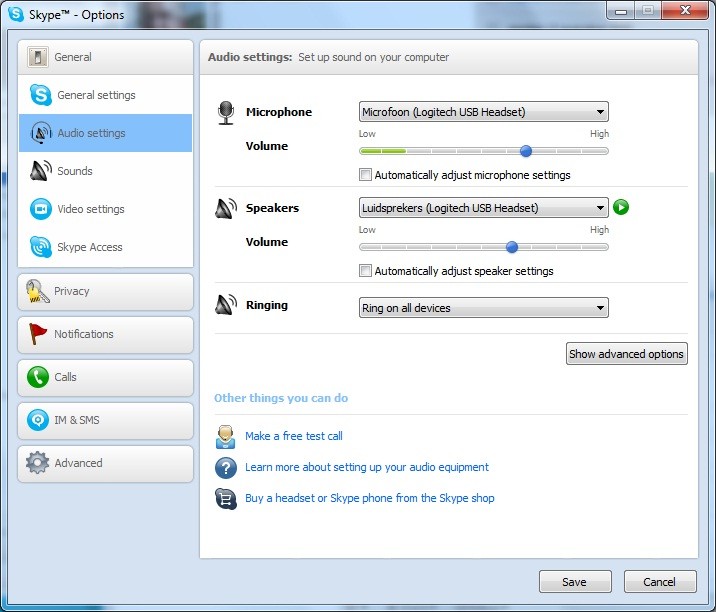Image resolution: width=716 pixels, height=612 pixels.
Task: Select Audio settings in sidebar
Action: point(105,133)
